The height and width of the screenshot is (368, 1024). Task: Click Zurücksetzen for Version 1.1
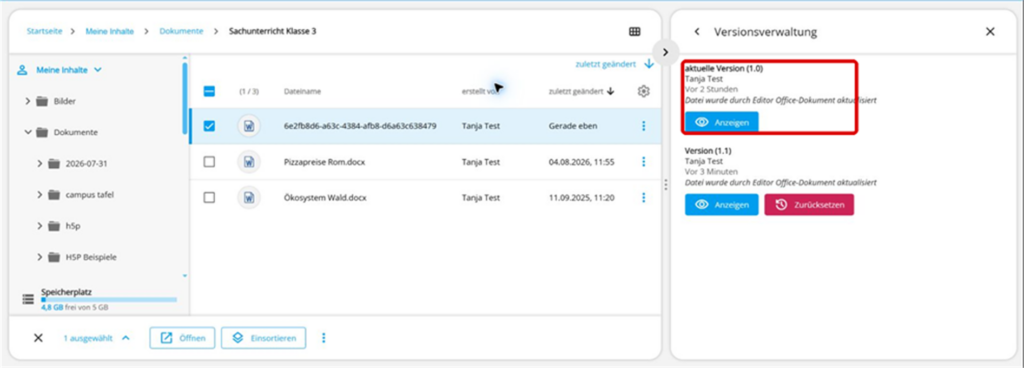click(809, 204)
